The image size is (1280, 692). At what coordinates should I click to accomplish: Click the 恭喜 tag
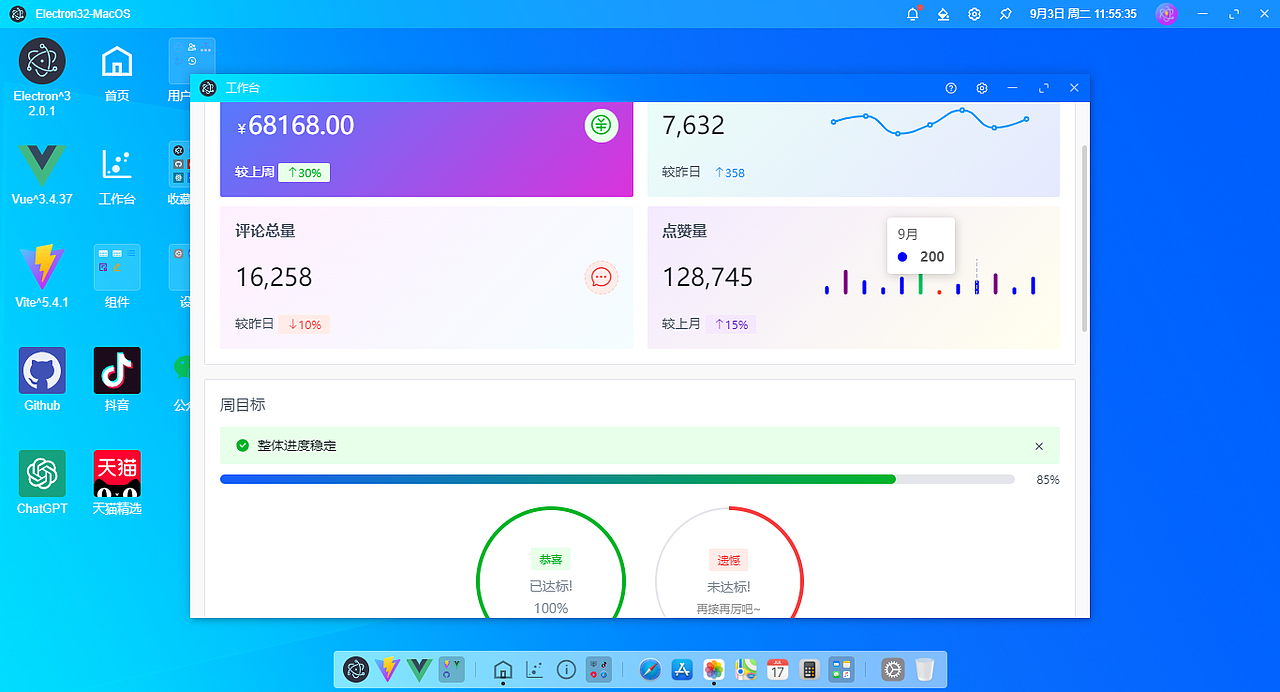[x=551, y=560]
